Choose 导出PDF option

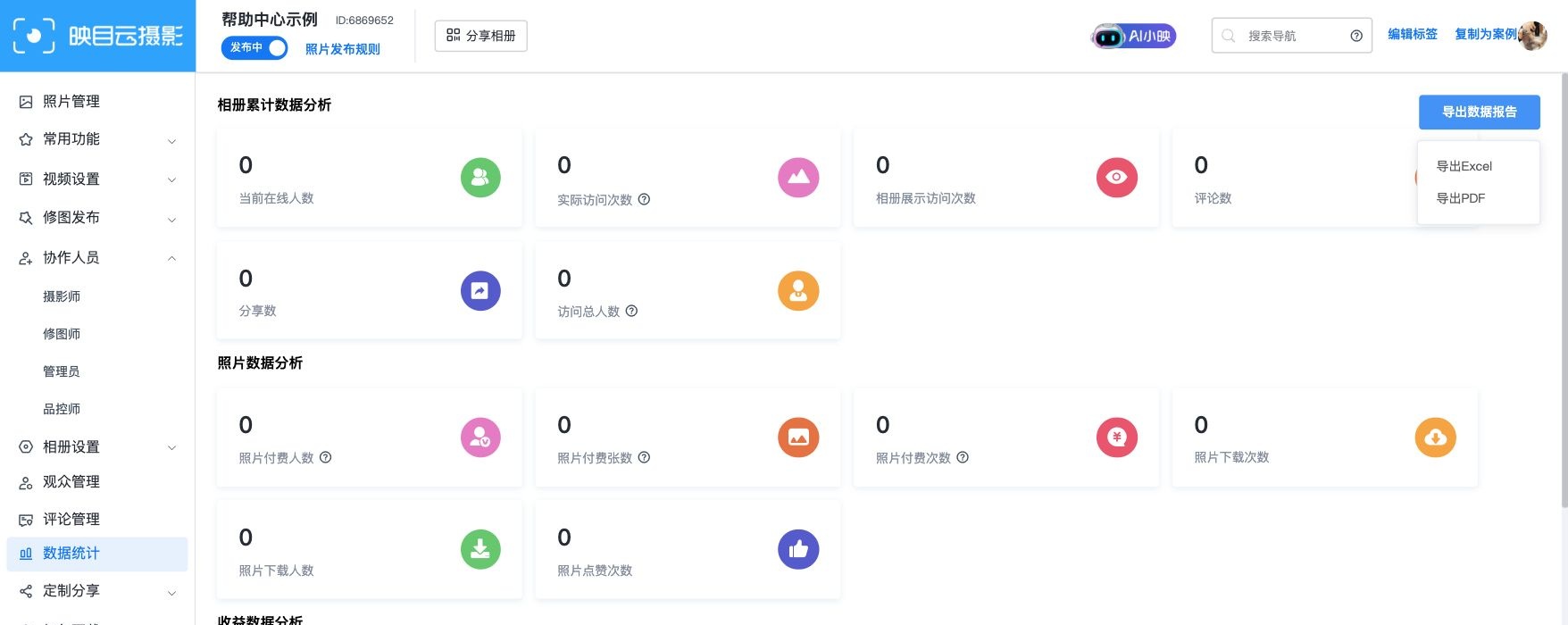[1460, 198]
